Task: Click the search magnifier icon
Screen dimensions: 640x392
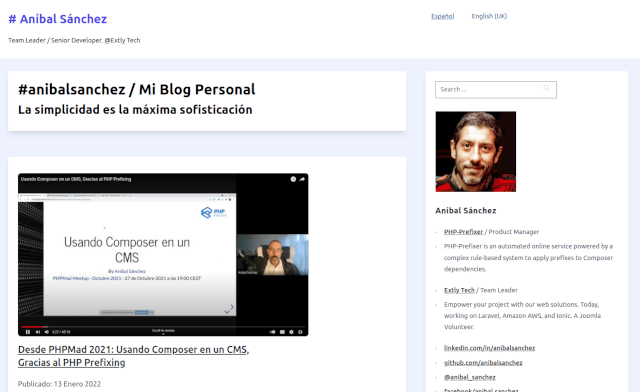Action: [547, 88]
